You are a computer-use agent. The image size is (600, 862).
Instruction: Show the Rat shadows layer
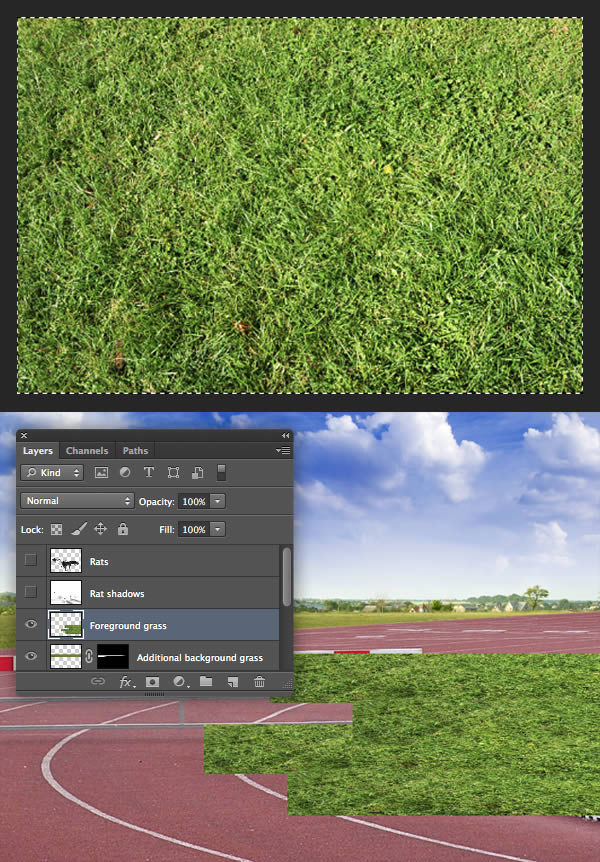coord(31,592)
